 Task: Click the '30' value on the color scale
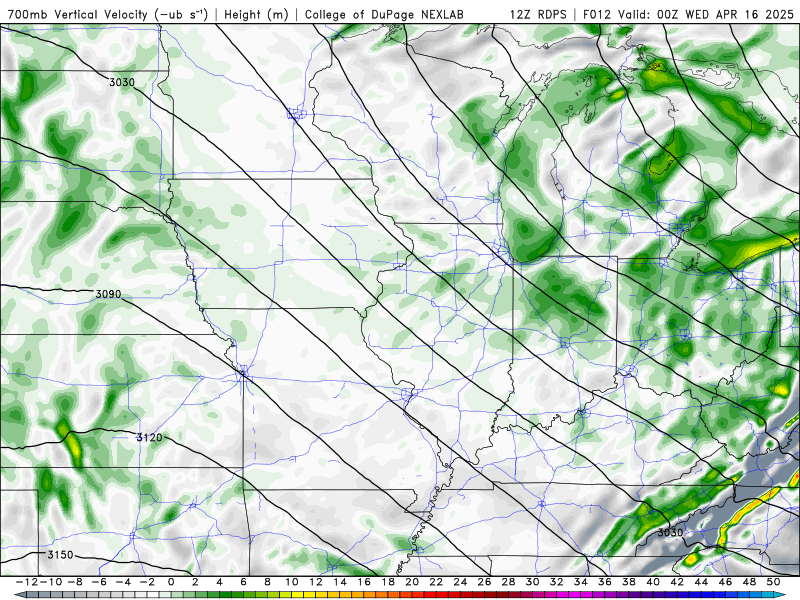[x=532, y=582]
